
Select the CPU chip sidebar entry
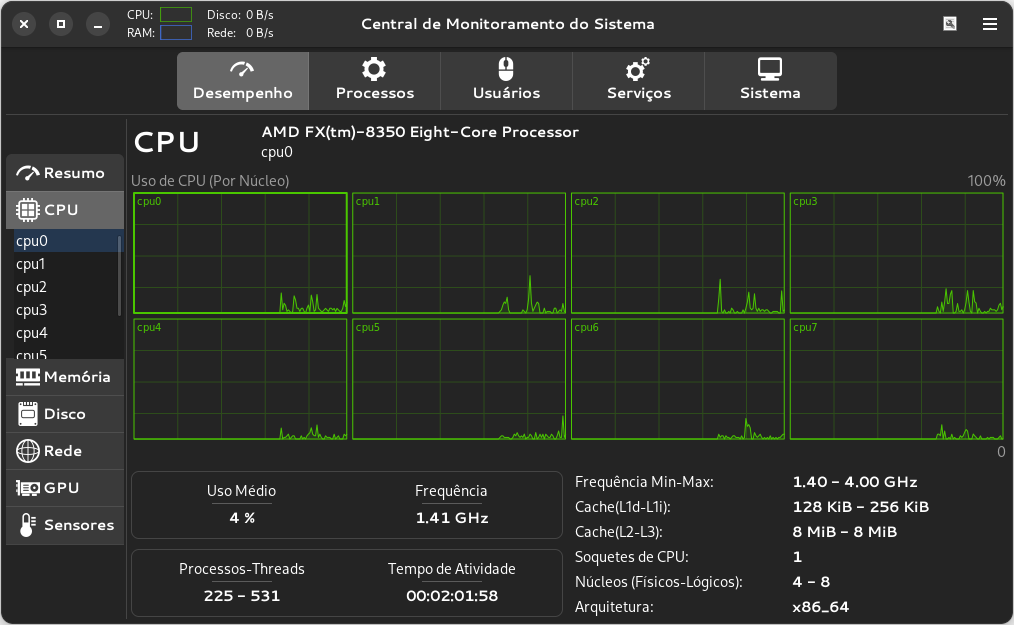click(65, 210)
